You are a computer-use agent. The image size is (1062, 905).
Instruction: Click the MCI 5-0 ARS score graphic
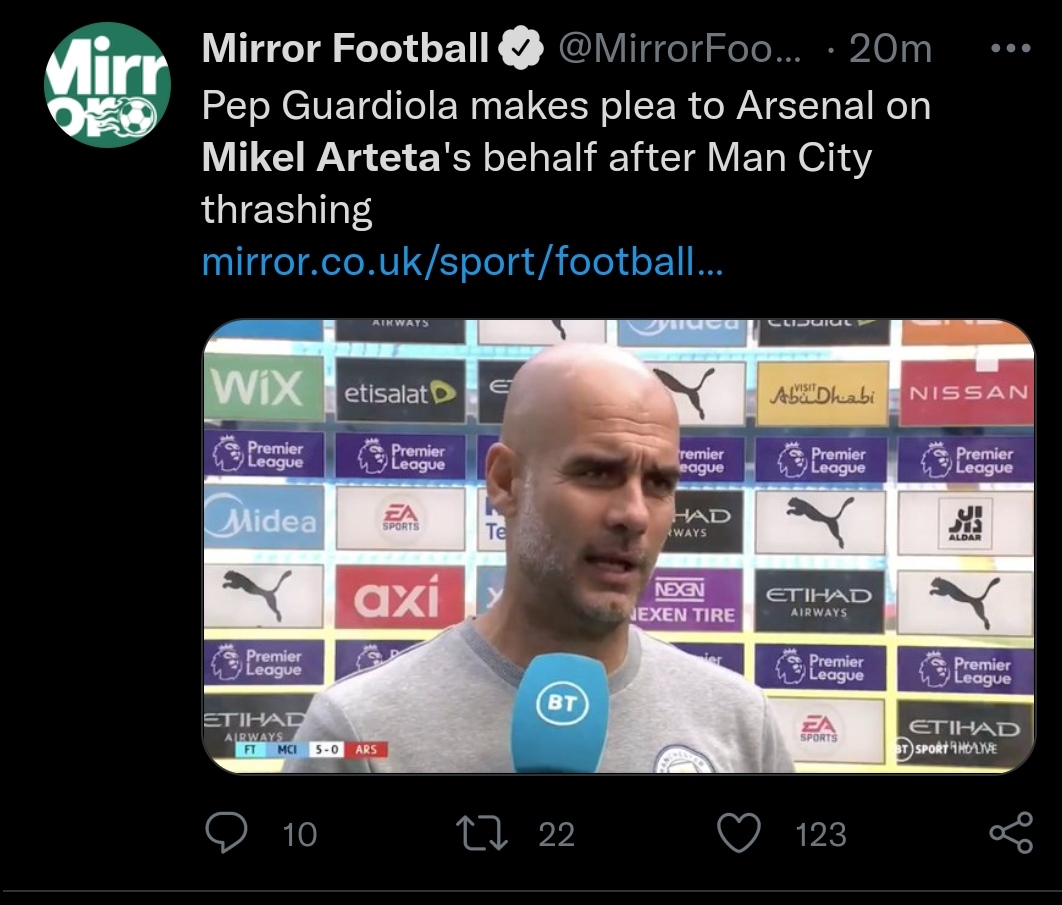click(x=312, y=749)
